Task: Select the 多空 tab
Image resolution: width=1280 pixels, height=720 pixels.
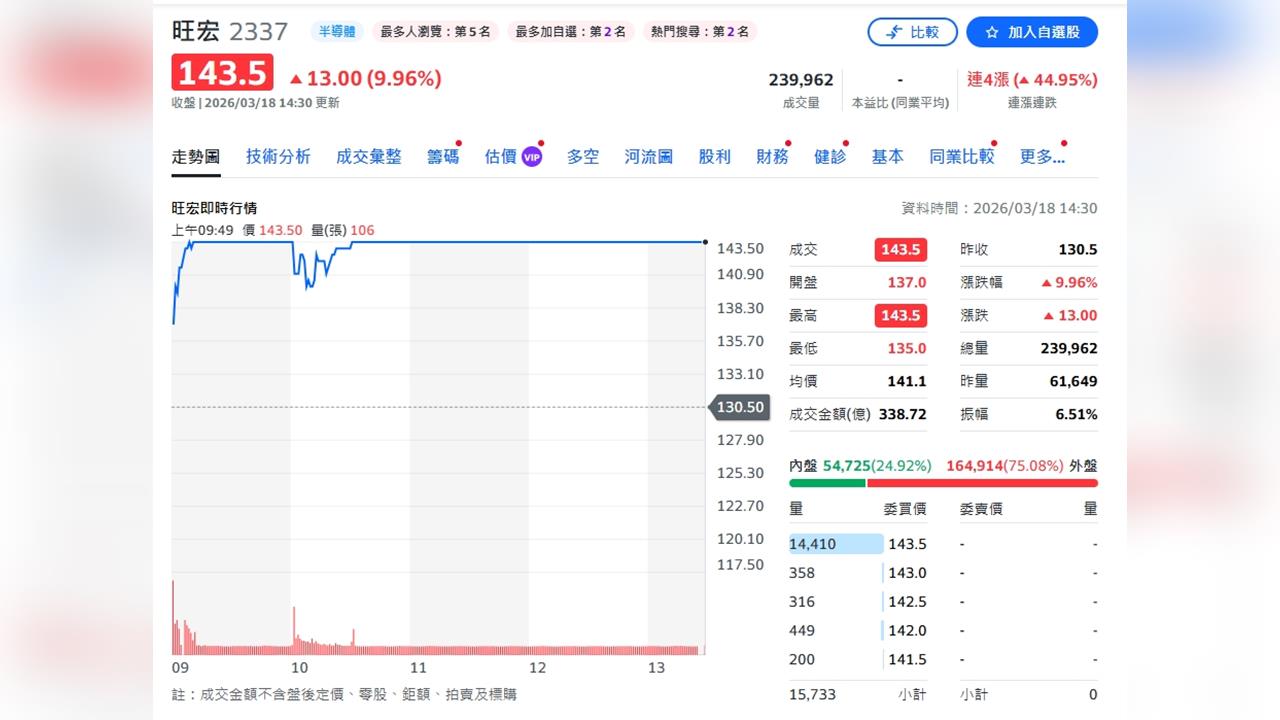Action: (583, 156)
